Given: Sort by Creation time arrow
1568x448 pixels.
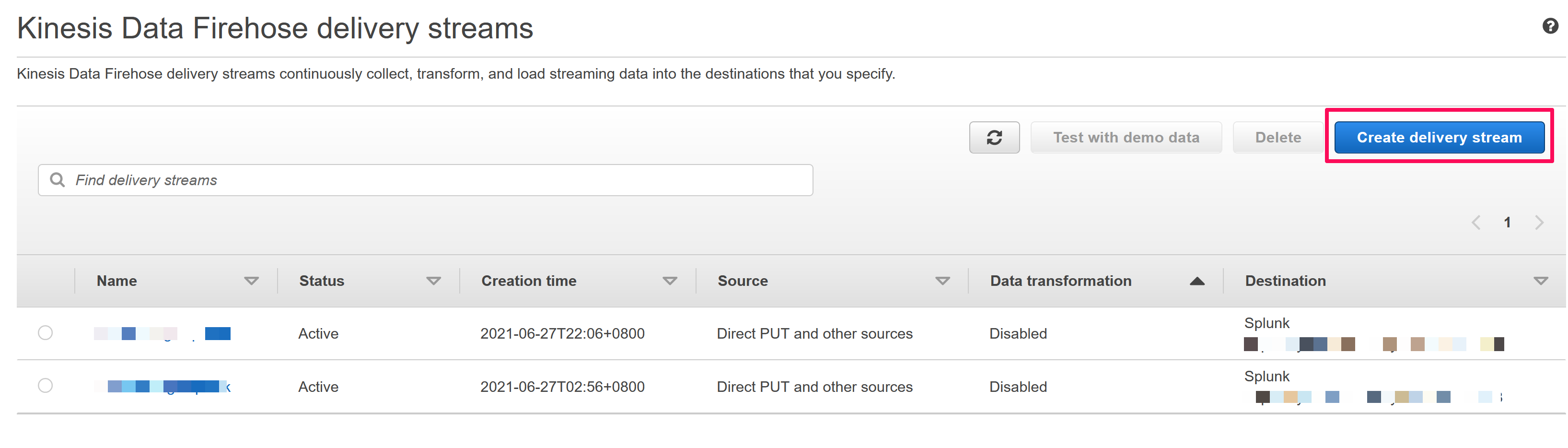Looking at the screenshot, I should click(670, 281).
